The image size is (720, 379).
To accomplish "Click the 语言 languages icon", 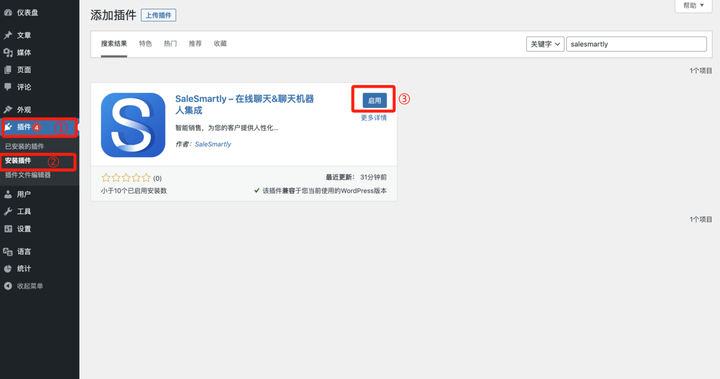I will click(x=8, y=252).
